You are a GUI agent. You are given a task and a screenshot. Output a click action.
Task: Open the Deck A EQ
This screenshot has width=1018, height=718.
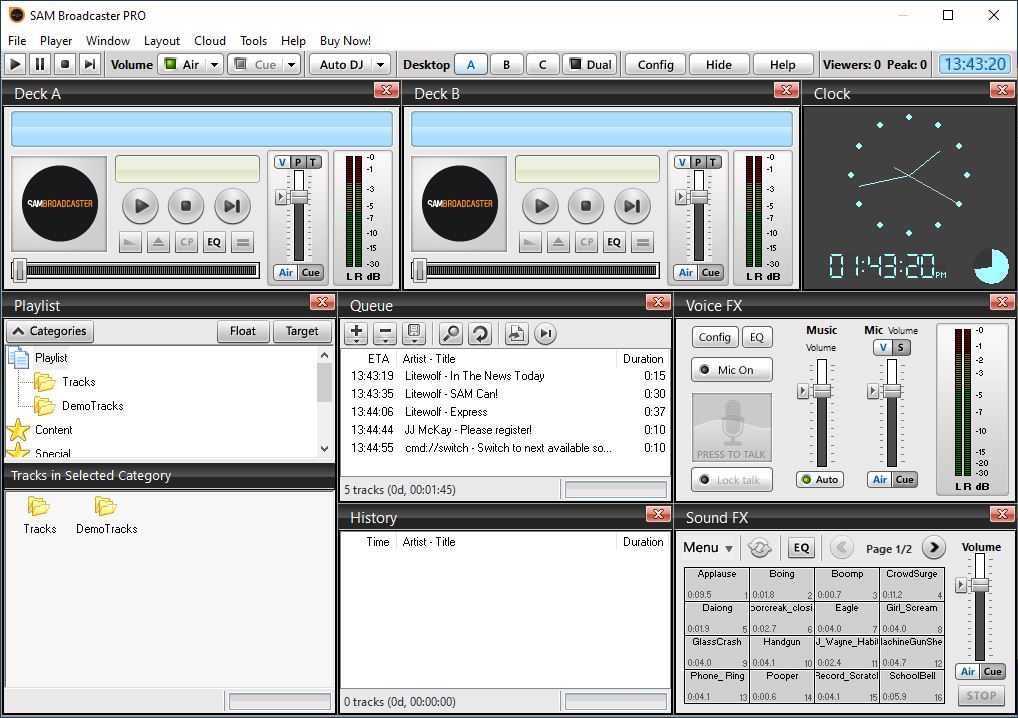point(214,243)
